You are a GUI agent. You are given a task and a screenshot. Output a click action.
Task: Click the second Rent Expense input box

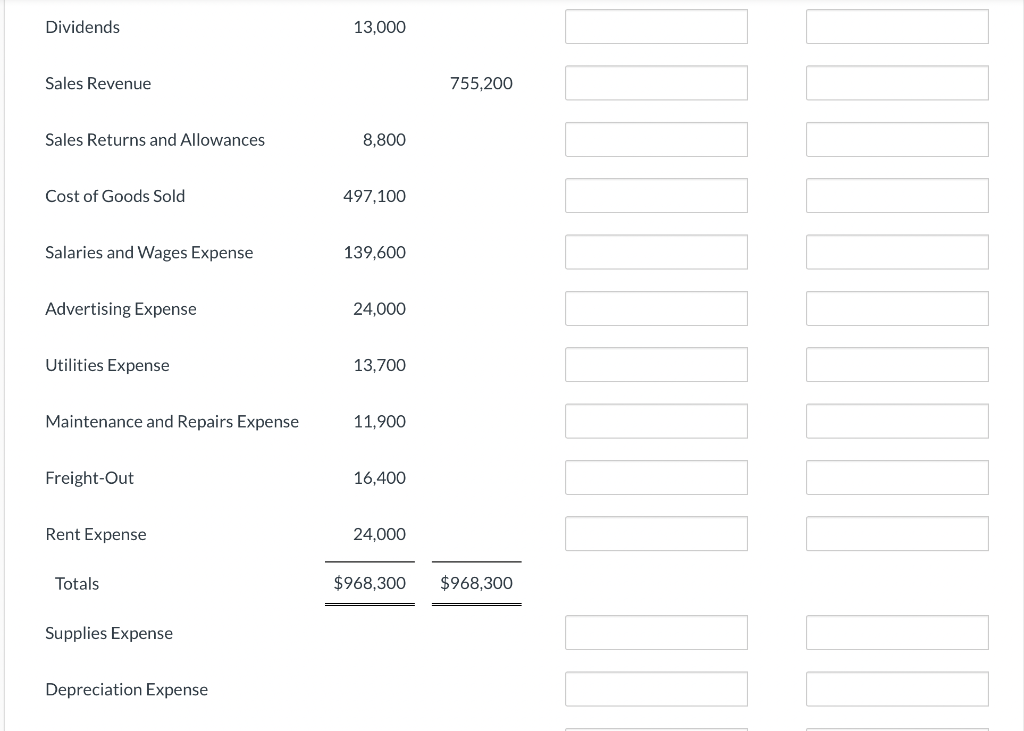897,533
